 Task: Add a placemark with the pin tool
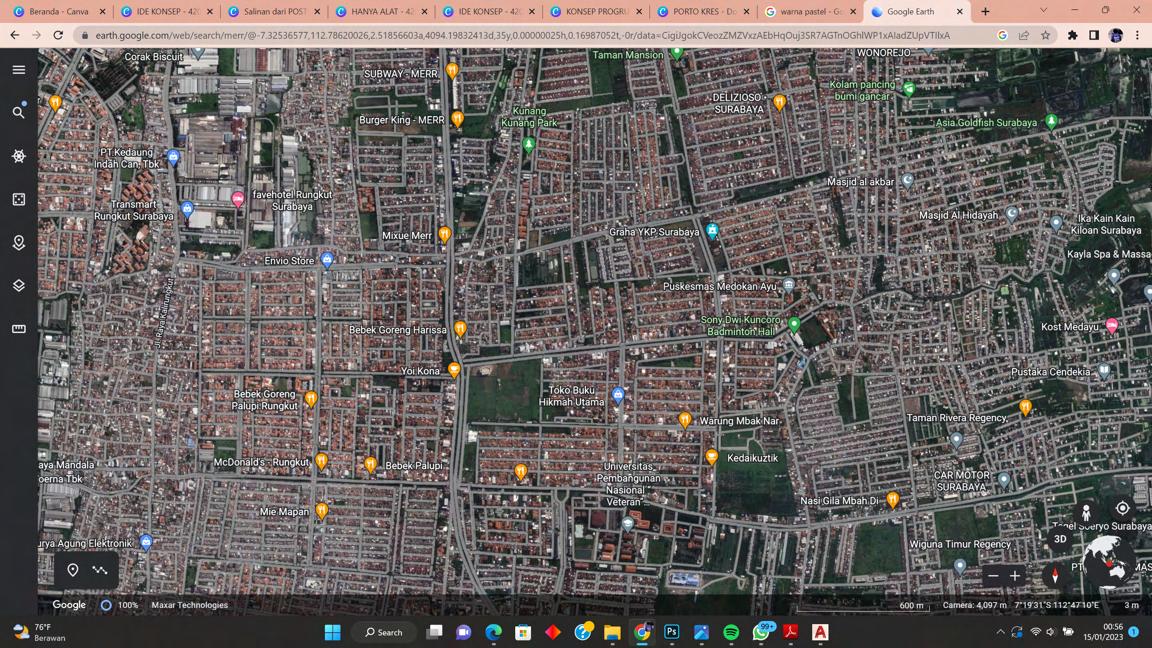pyautogui.click(x=73, y=570)
